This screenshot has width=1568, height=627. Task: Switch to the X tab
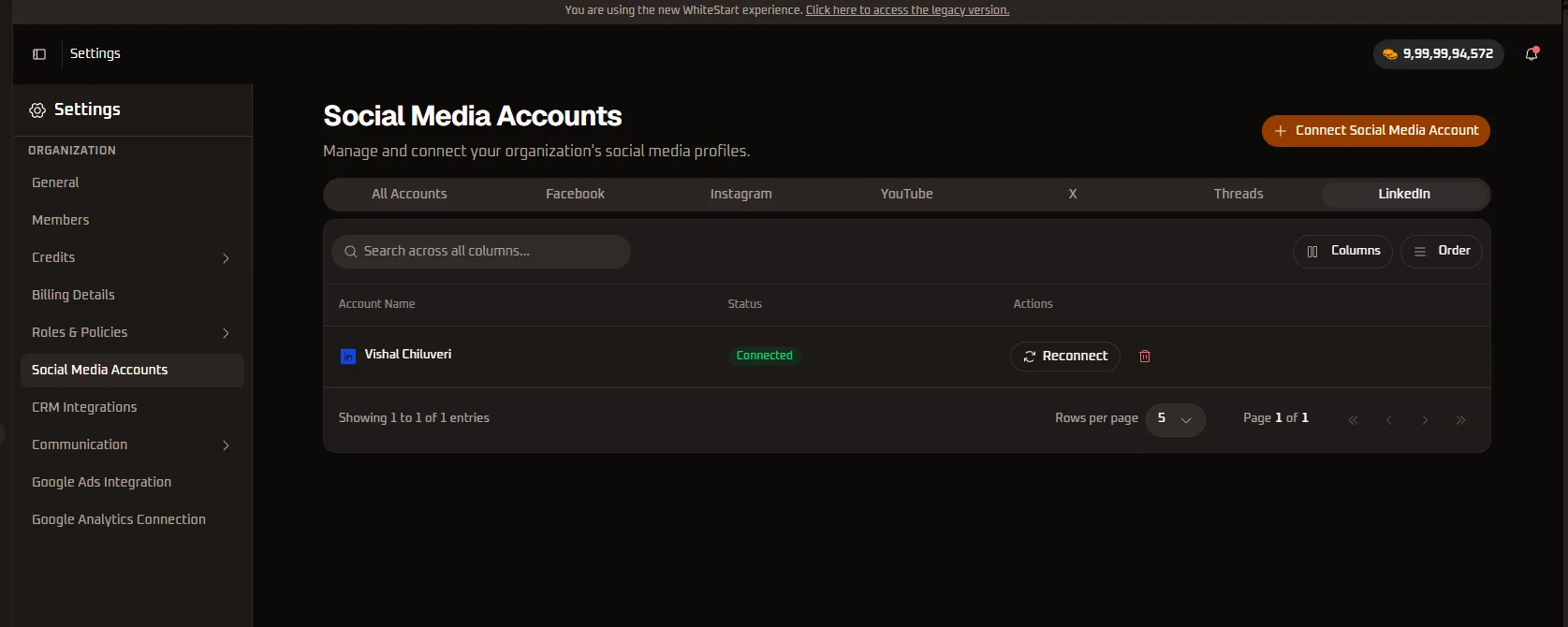tap(1073, 194)
